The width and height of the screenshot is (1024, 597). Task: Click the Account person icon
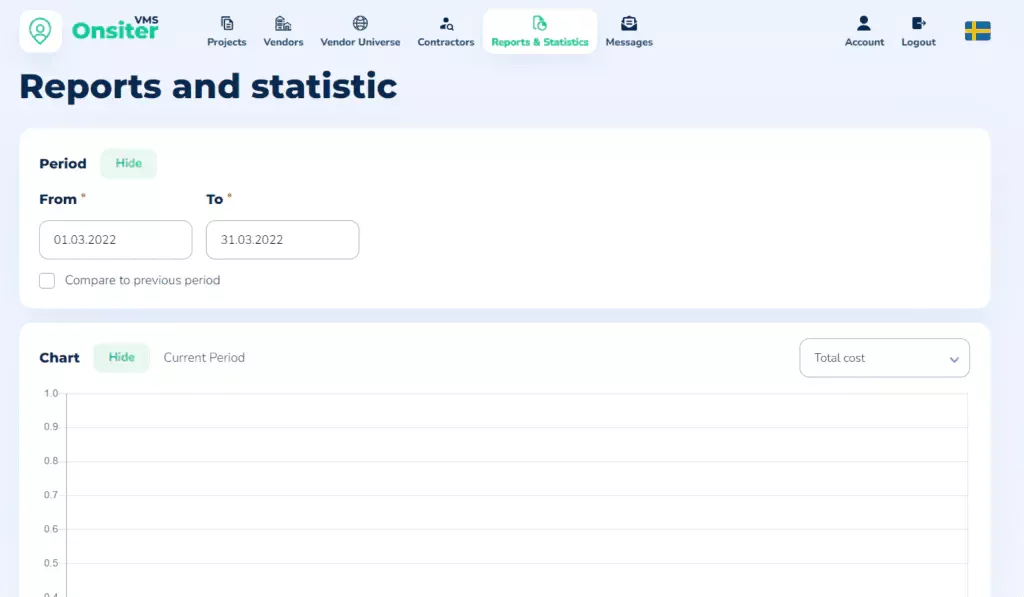[x=863, y=24]
